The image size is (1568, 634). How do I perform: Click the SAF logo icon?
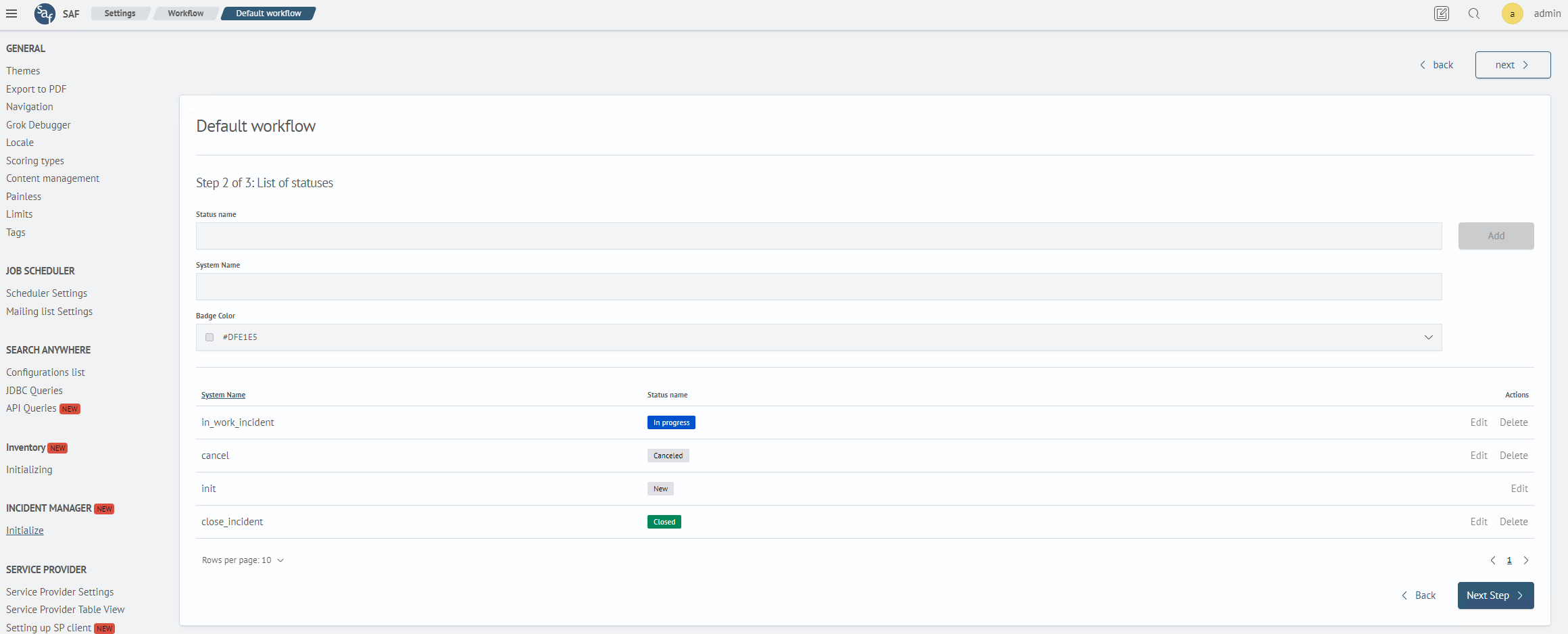pos(45,14)
